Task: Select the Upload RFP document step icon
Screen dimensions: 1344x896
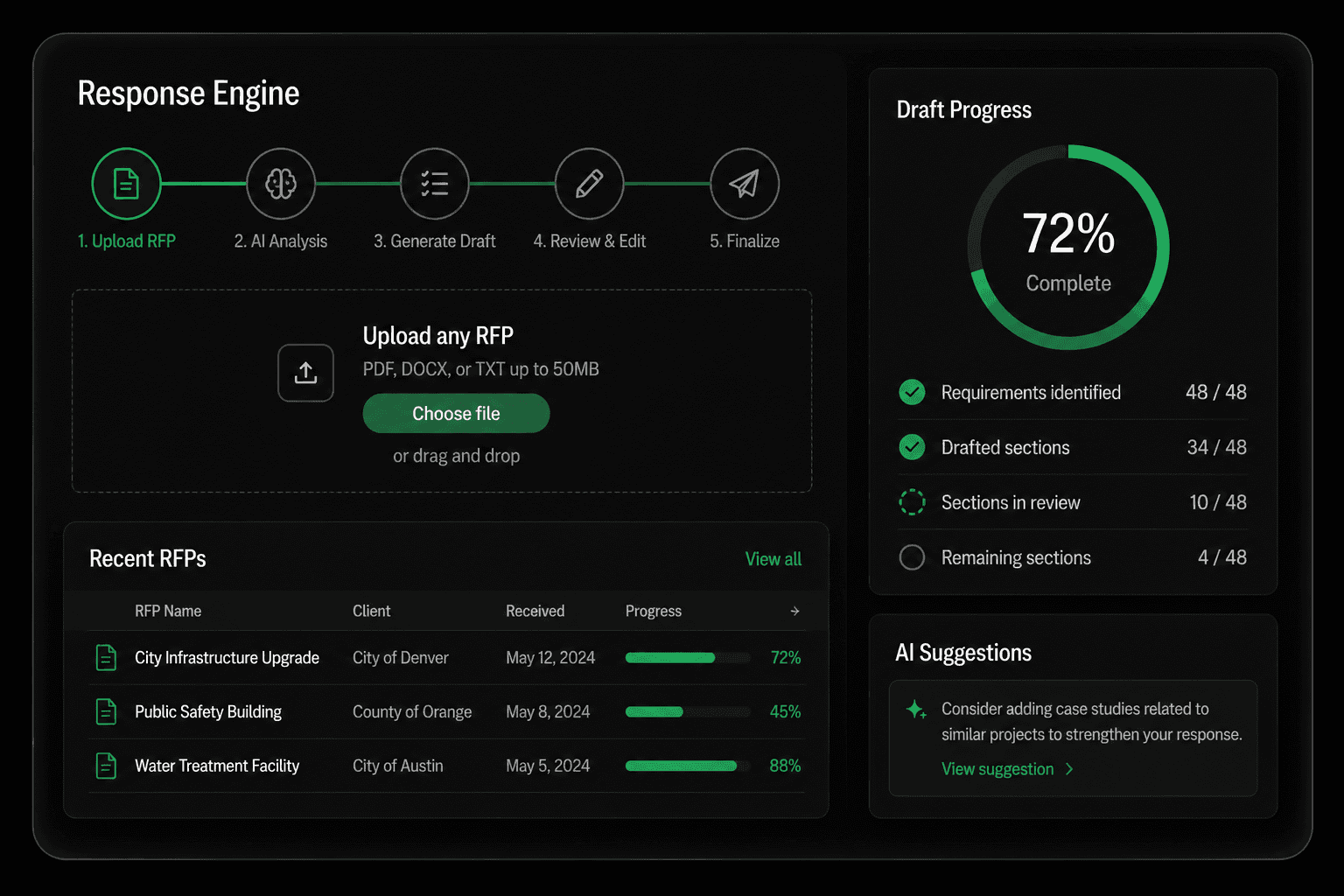Action: click(127, 184)
